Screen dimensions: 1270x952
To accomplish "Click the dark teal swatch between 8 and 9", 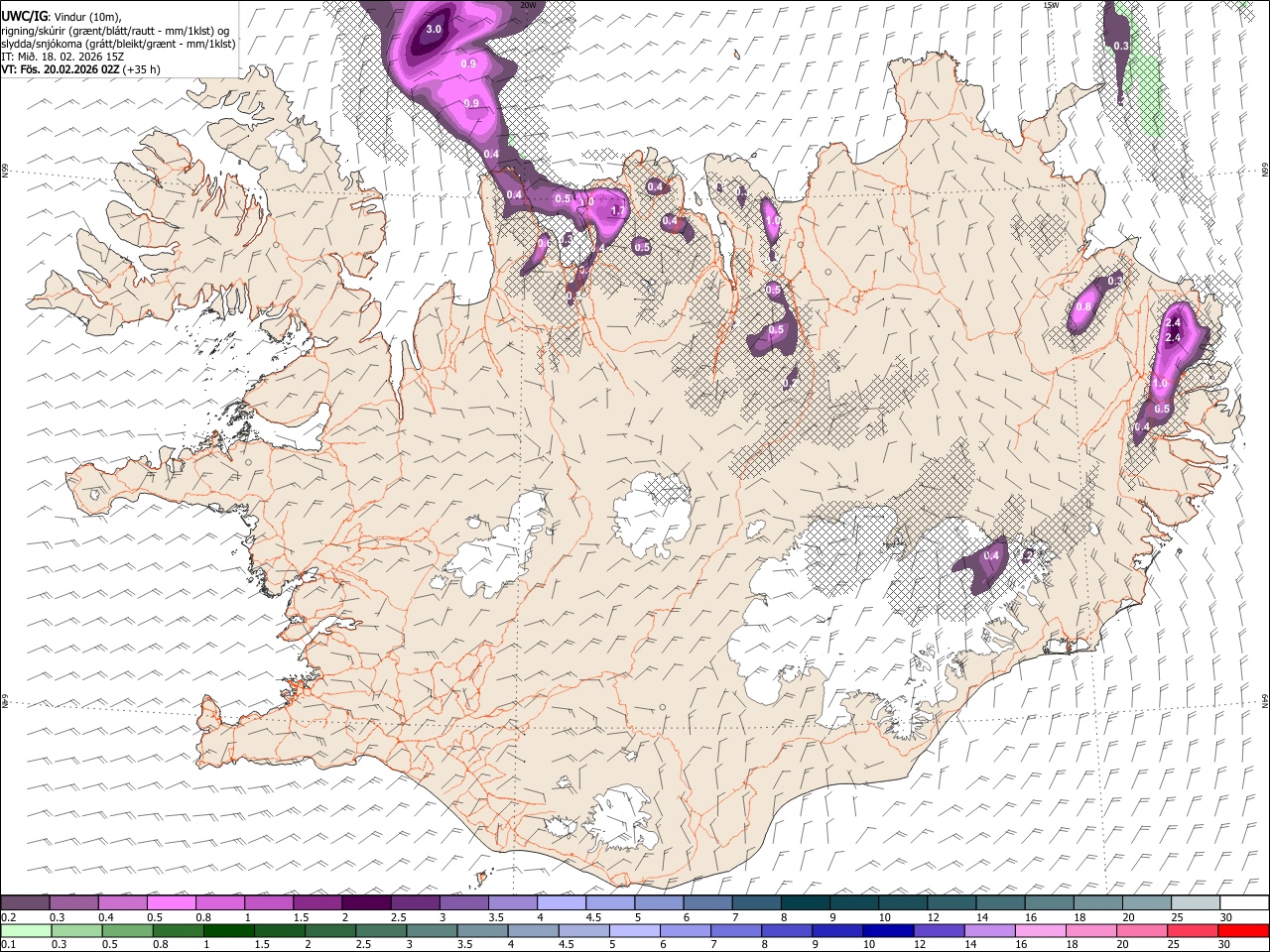I will pos(805,902).
